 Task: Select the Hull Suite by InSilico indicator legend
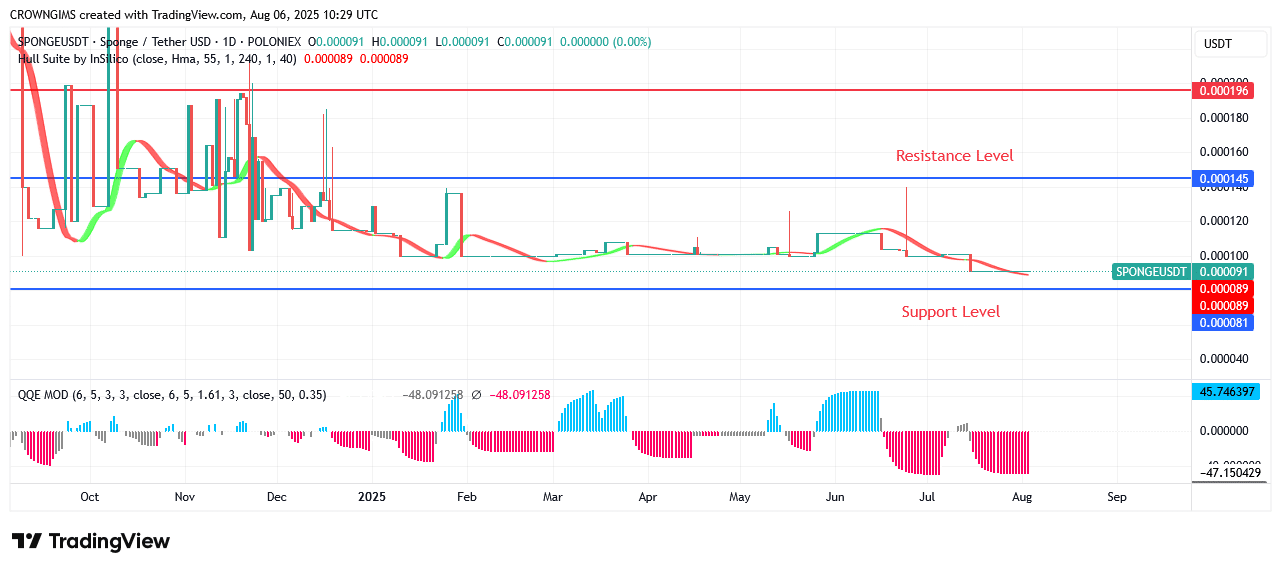[x=157, y=59]
